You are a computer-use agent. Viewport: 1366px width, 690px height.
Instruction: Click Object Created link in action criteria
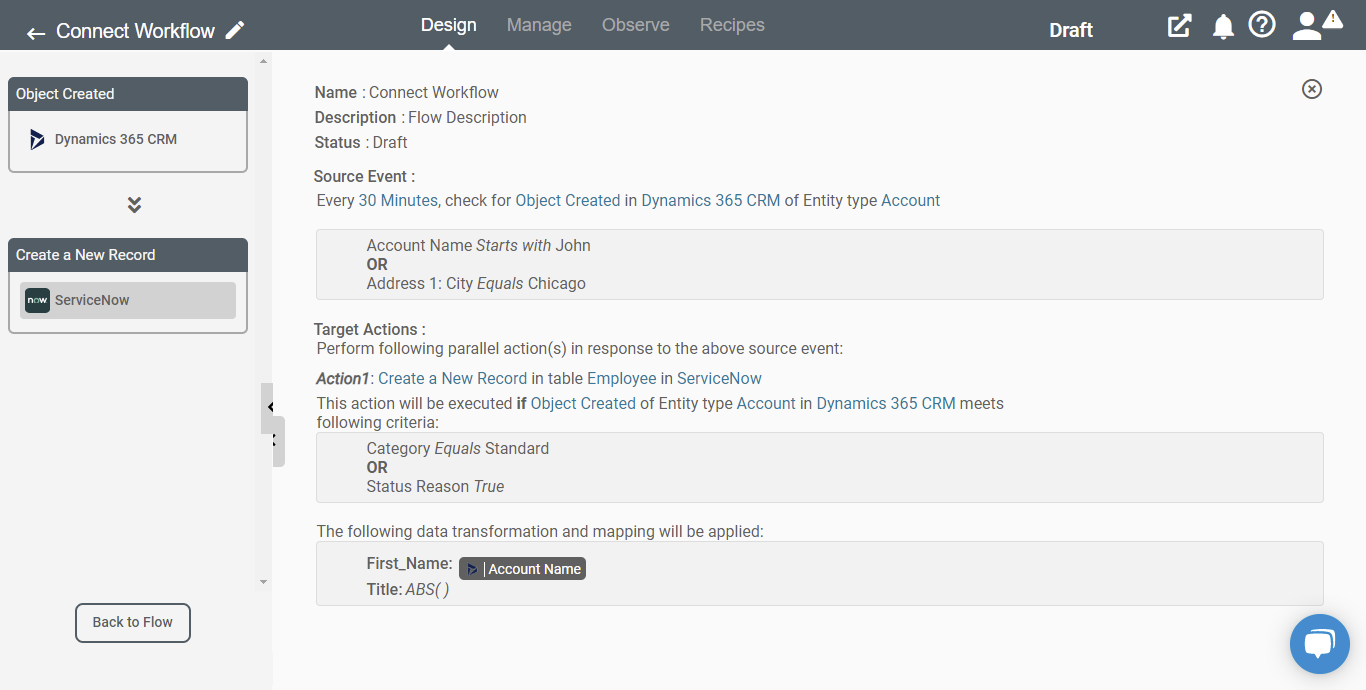point(583,403)
